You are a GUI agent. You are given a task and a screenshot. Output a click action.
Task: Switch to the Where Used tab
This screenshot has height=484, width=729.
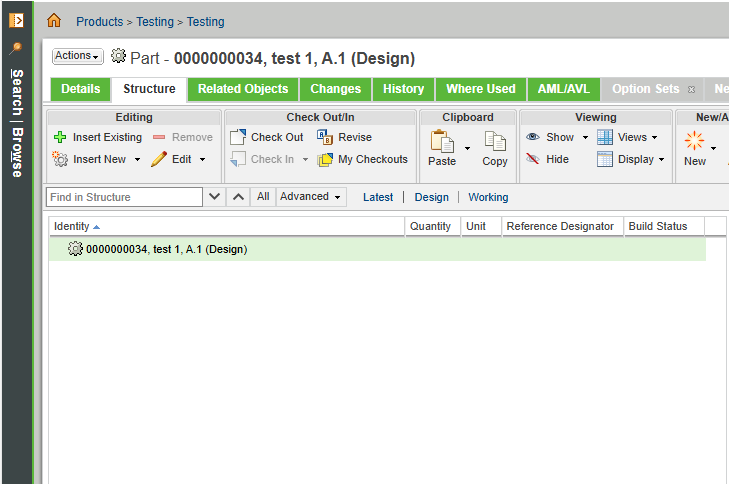click(480, 89)
